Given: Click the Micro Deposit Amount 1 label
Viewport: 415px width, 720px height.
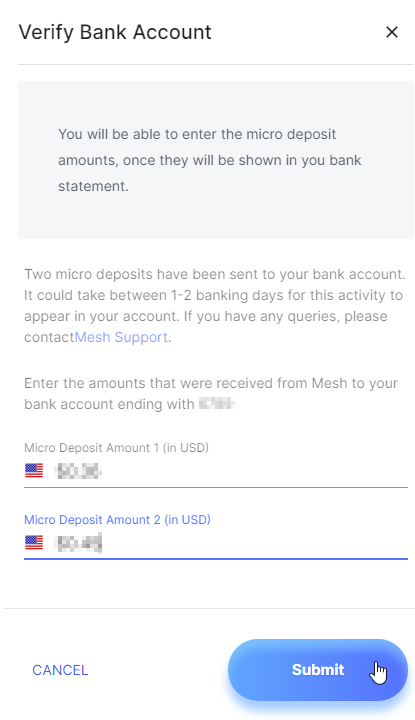Looking at the screenshot, I should tap(116, 448).
